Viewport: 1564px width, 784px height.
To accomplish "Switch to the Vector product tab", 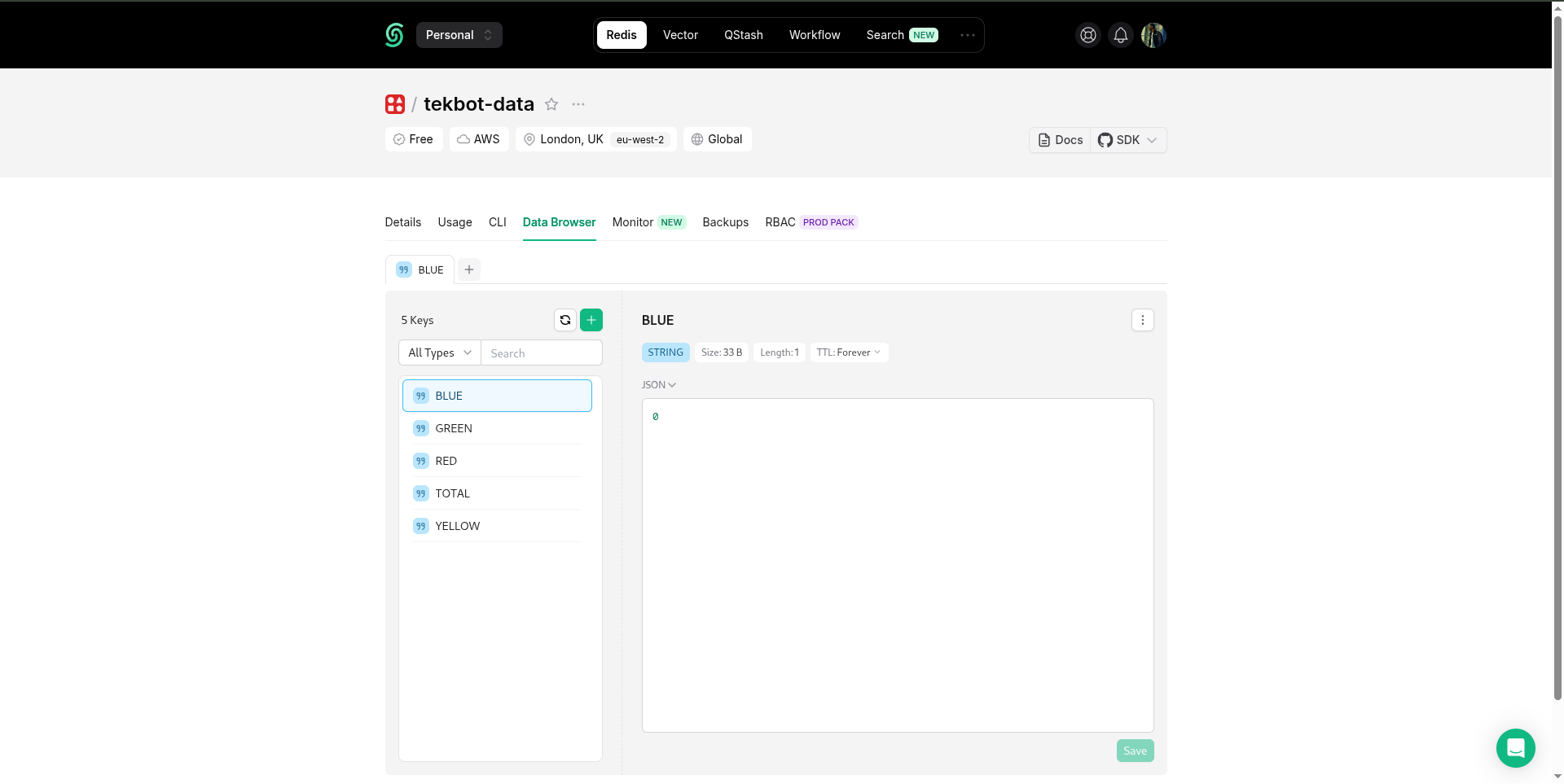I will [680, 35].
